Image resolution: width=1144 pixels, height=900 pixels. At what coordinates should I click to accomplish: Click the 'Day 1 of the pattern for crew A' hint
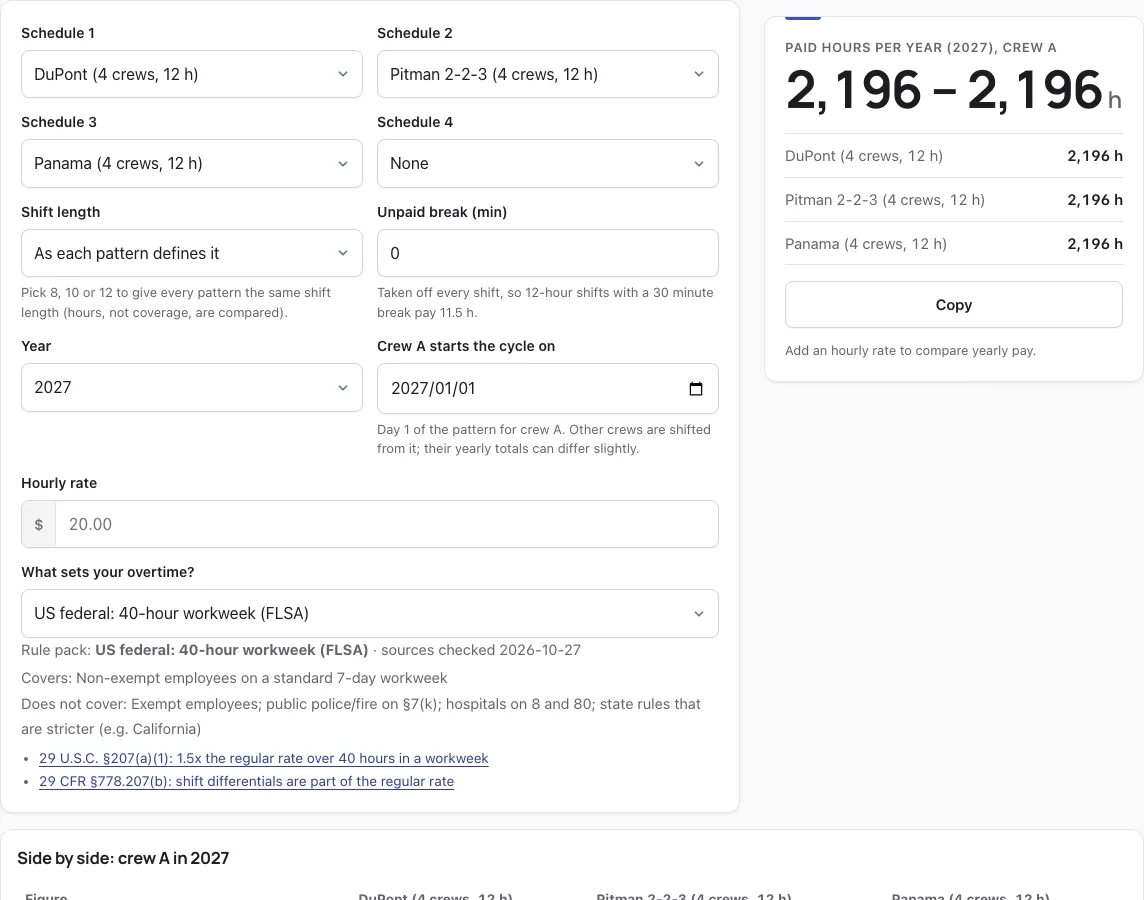click(544, 439)
